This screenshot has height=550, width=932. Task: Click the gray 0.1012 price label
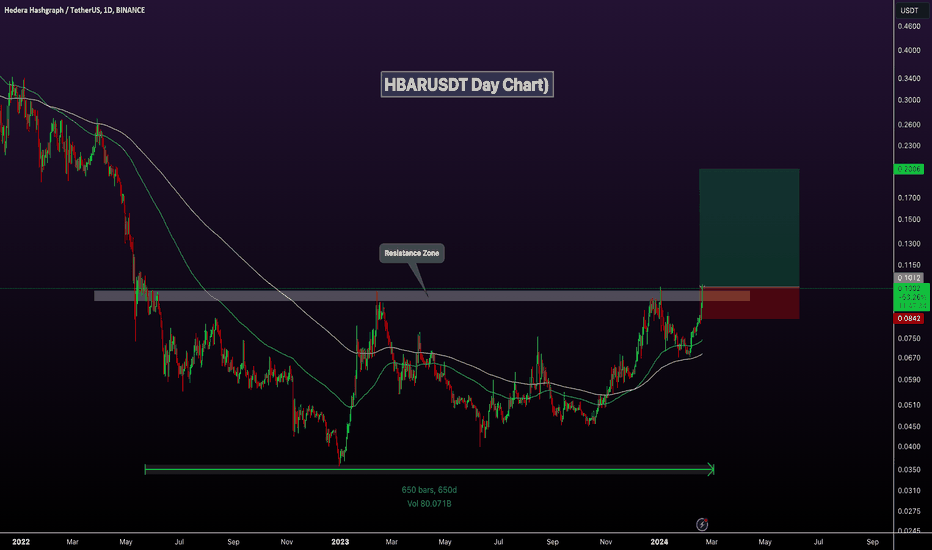(x=909, y=278)
